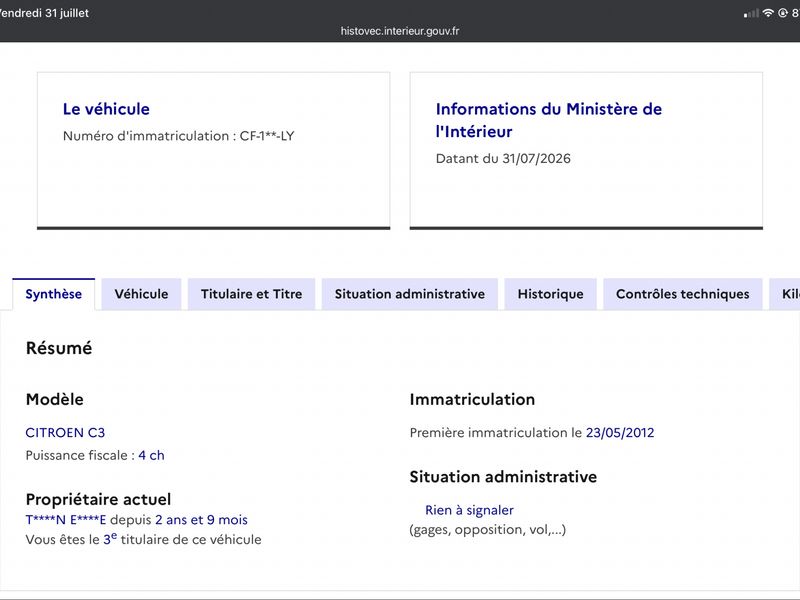Click the 'Rien à signaler' status

(469, 510)
